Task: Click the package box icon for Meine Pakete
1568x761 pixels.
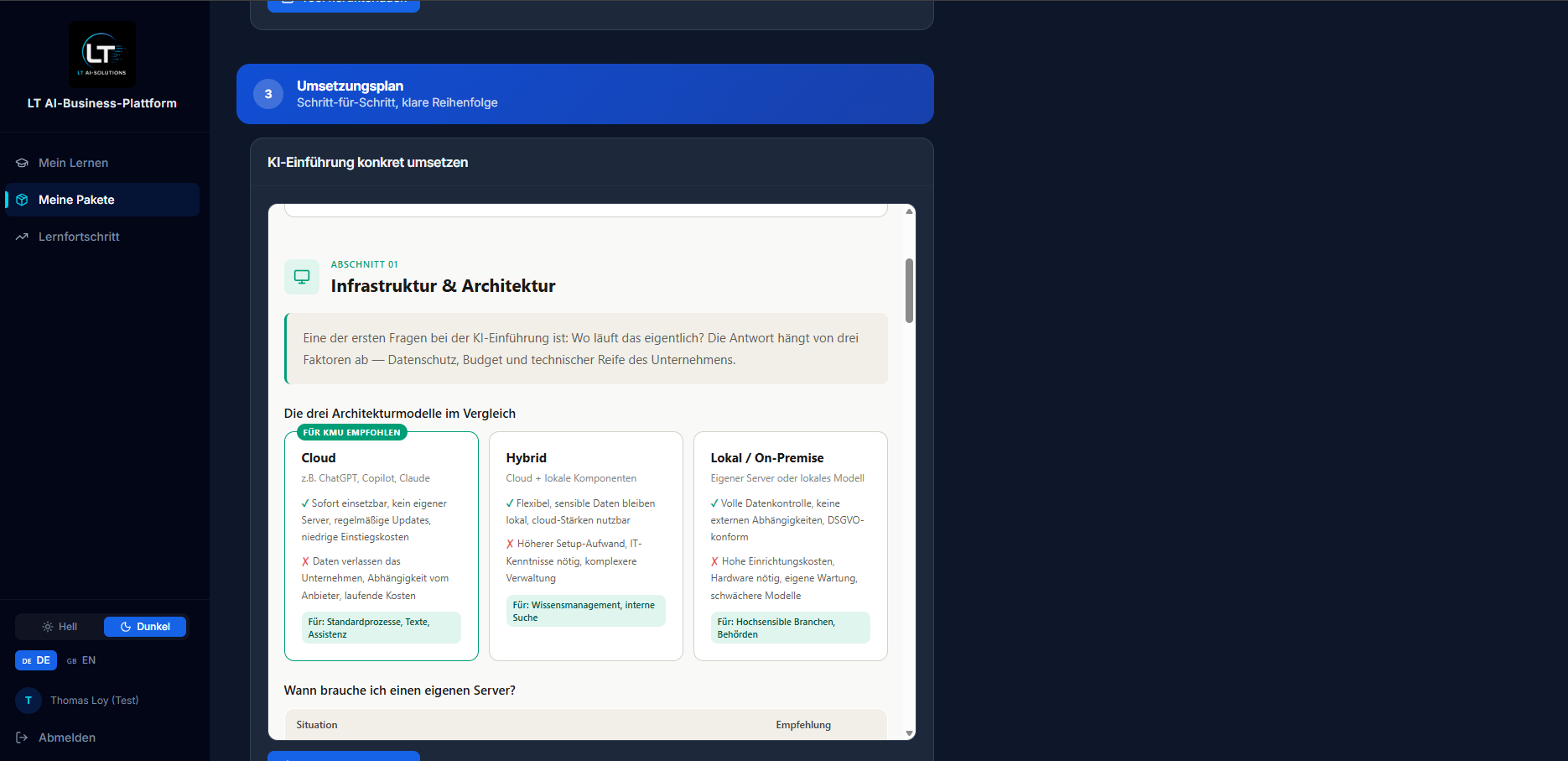Action: (22, 200)
